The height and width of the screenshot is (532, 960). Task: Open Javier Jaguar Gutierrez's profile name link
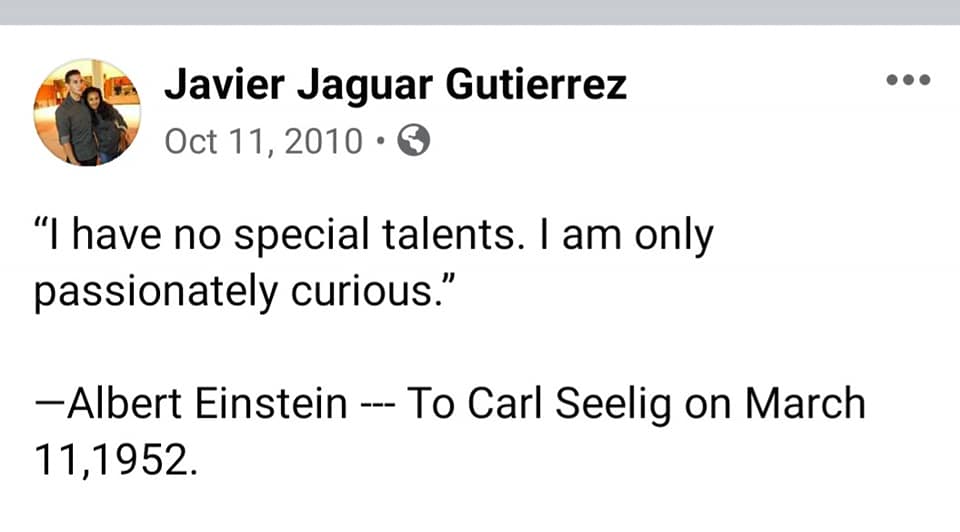point(395,85)
